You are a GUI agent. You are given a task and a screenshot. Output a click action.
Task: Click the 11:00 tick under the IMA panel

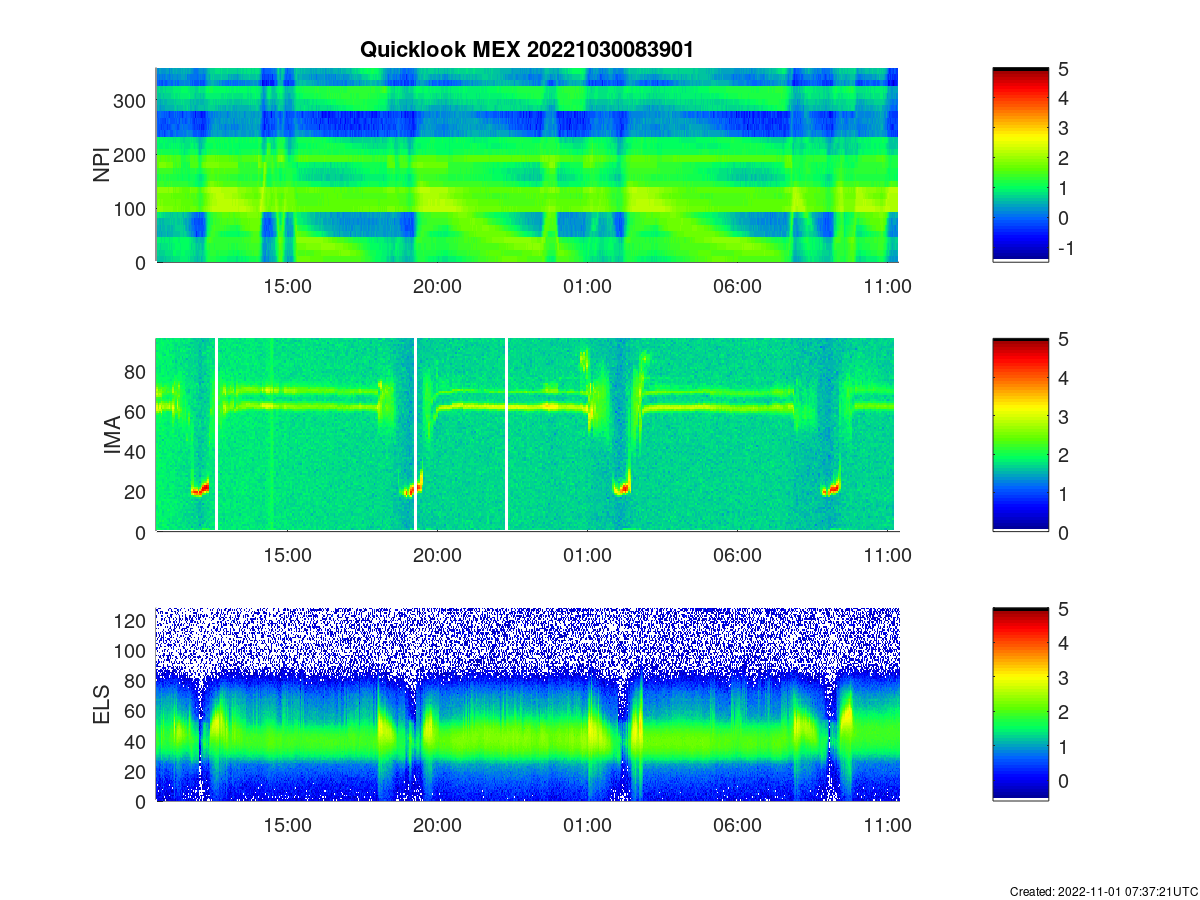click(x=888, y=555)
